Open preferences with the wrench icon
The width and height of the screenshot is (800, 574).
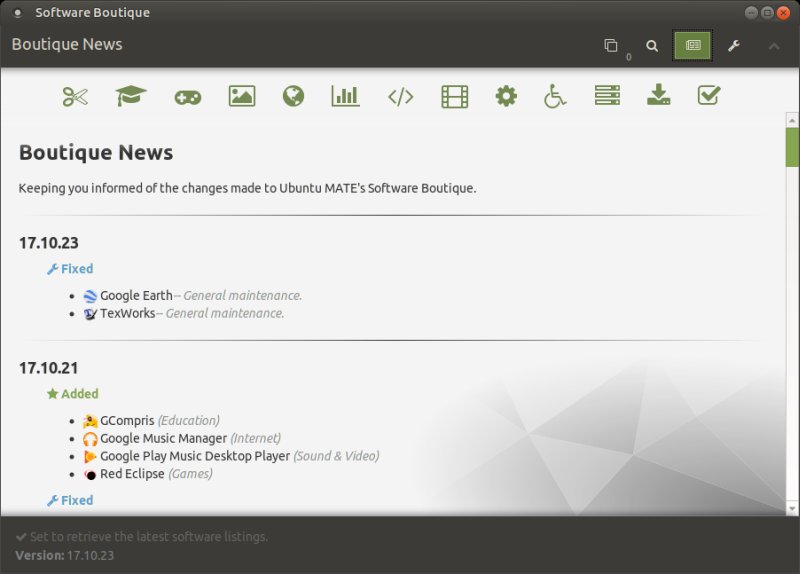[733, 46]
